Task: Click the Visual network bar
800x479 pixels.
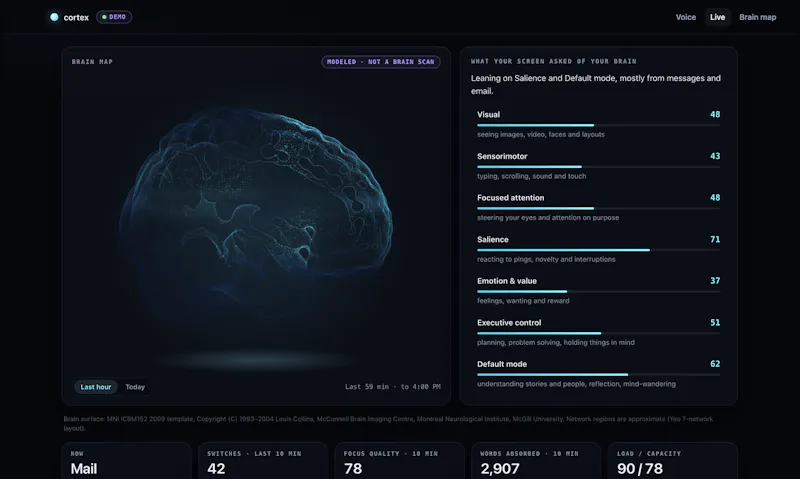Action: click(598, 125)
